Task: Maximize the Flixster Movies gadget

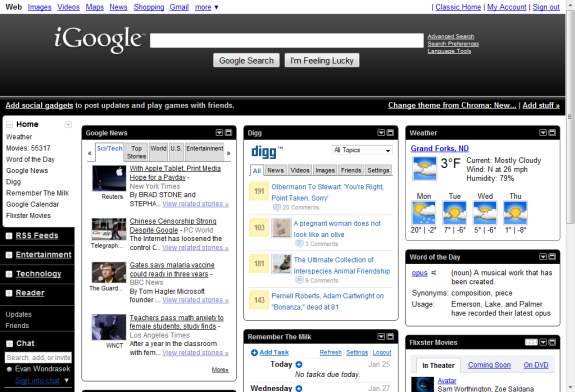Action: (552, 342)
